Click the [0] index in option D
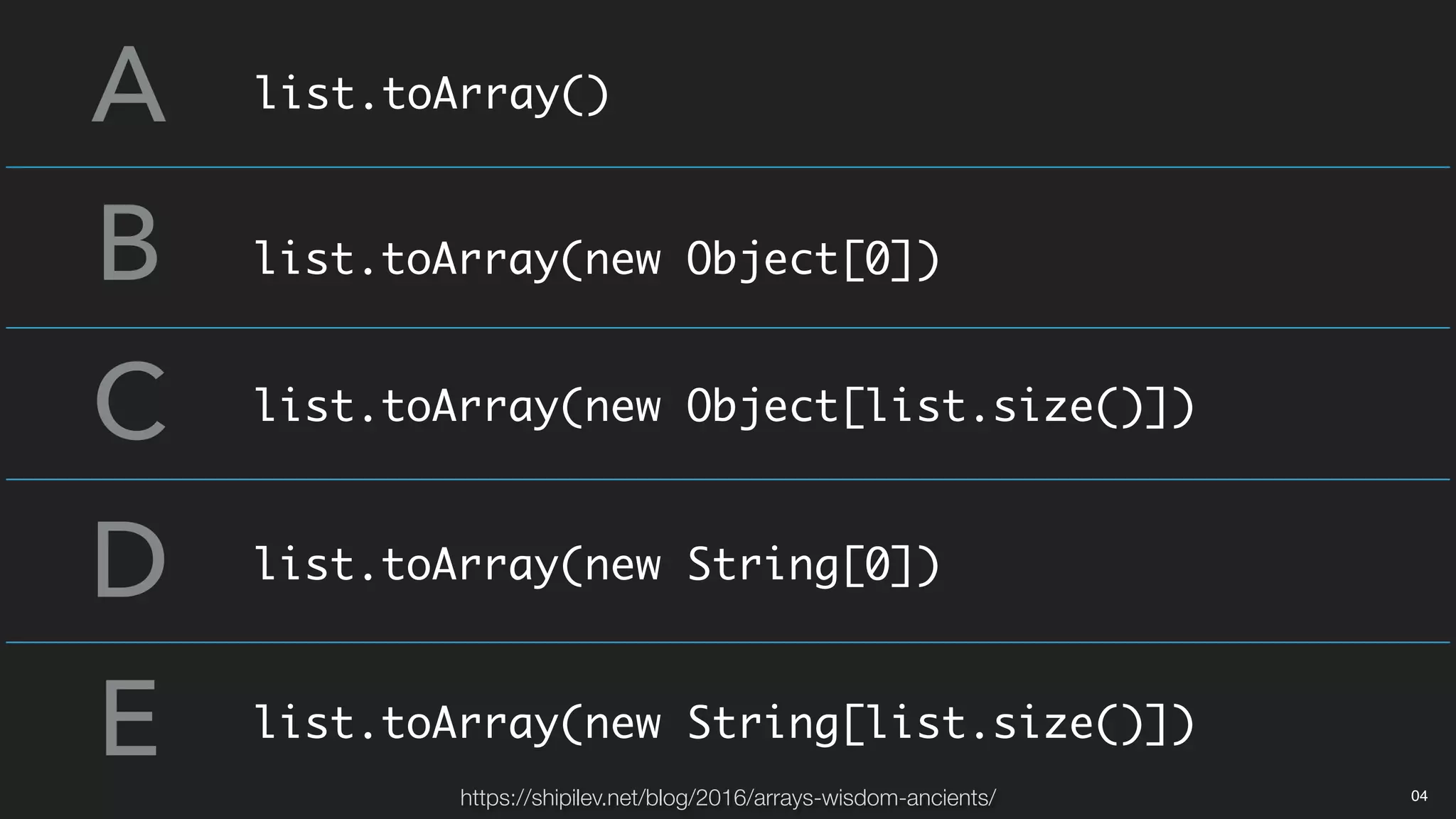Screen dimensions: 1456x819 [x=878, y=565]
